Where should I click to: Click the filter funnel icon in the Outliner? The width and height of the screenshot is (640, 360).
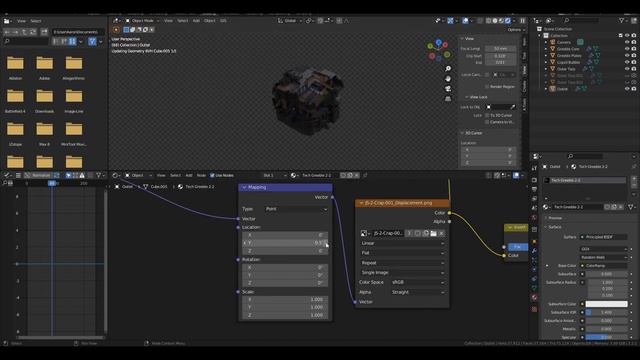click(x=622, y=20)
